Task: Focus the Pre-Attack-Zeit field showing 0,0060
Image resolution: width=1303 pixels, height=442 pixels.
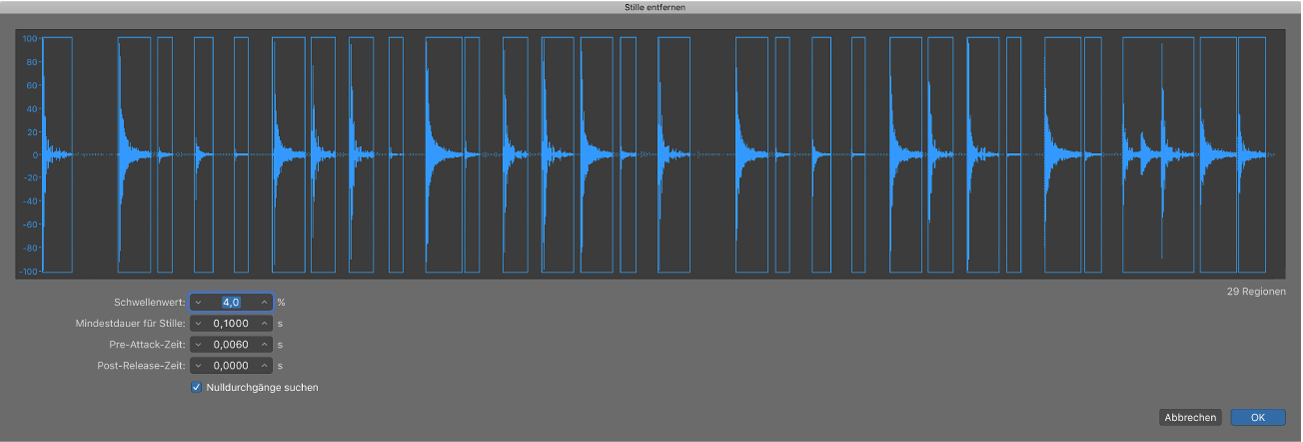Action: click(231, 345)
